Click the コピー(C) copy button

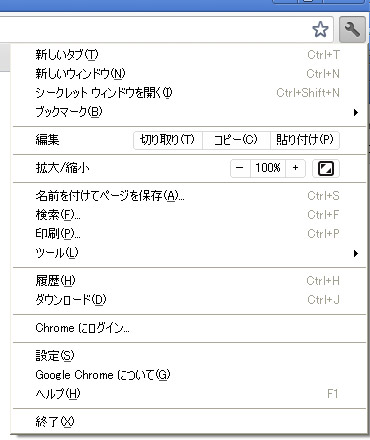[x=236, y=140]
